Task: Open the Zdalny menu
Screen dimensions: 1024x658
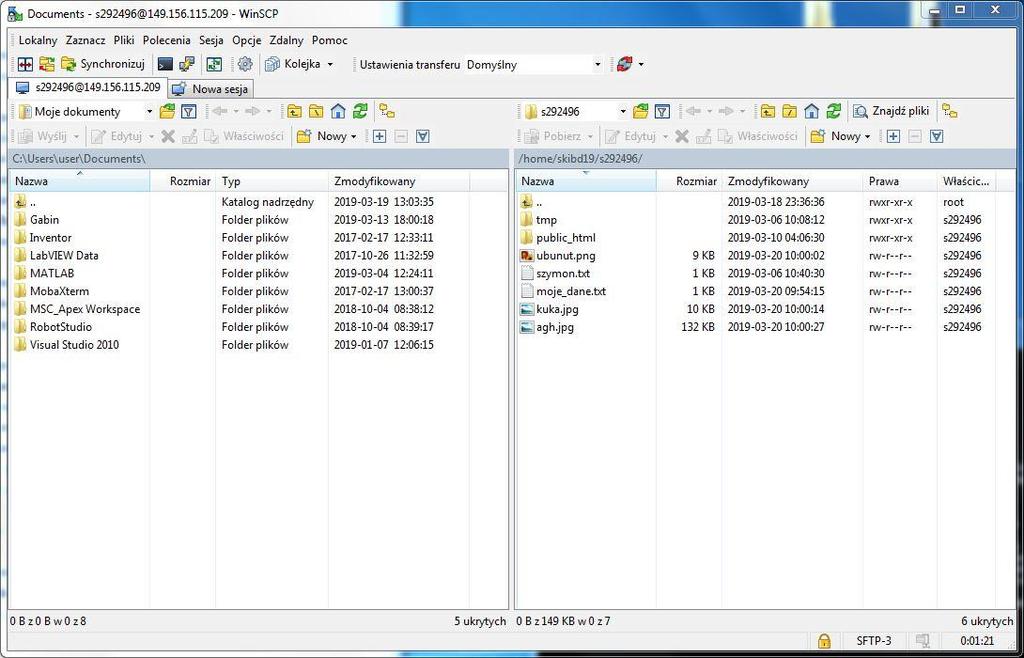Action: point(287,40)
